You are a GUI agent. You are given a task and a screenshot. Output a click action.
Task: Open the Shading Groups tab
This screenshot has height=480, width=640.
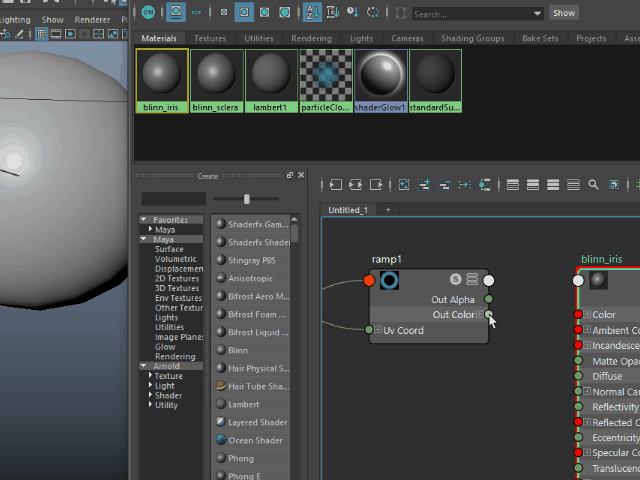click(x=473, y=39)
